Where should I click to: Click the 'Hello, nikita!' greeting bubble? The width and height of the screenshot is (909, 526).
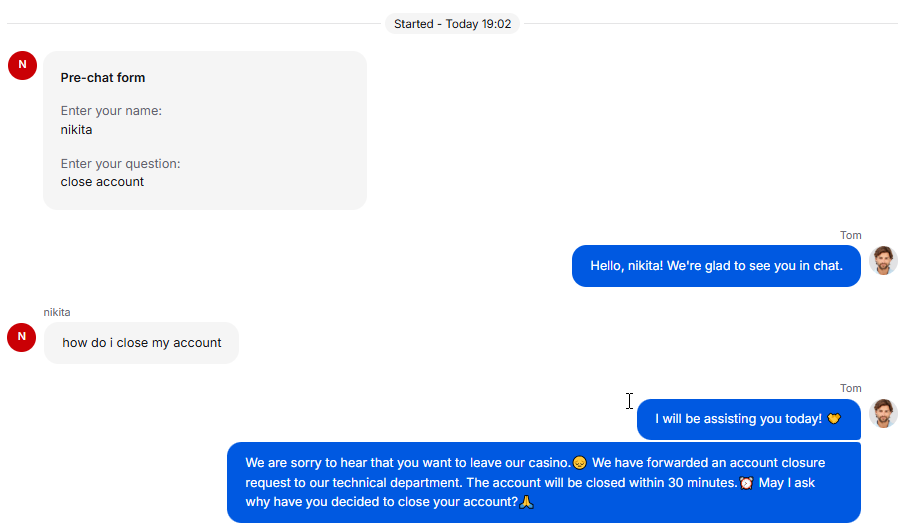tap(716, 266)
